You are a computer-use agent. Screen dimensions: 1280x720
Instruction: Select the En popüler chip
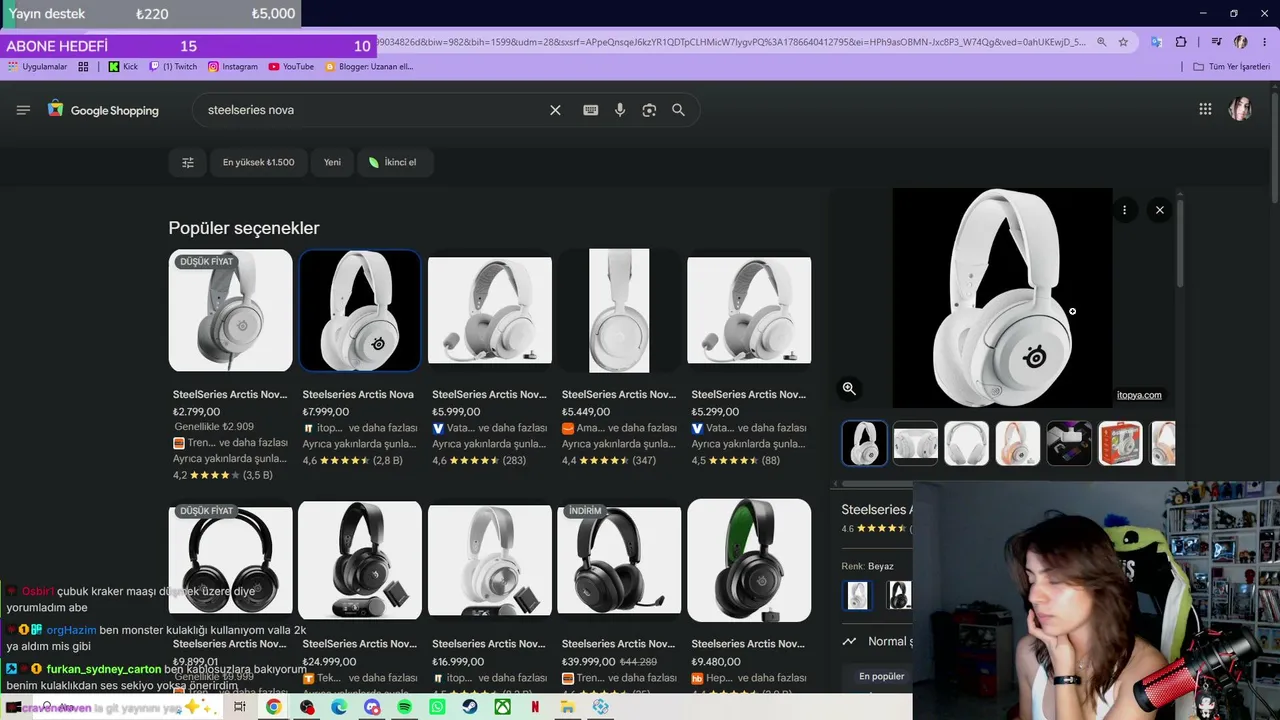[x=881, y=676]
